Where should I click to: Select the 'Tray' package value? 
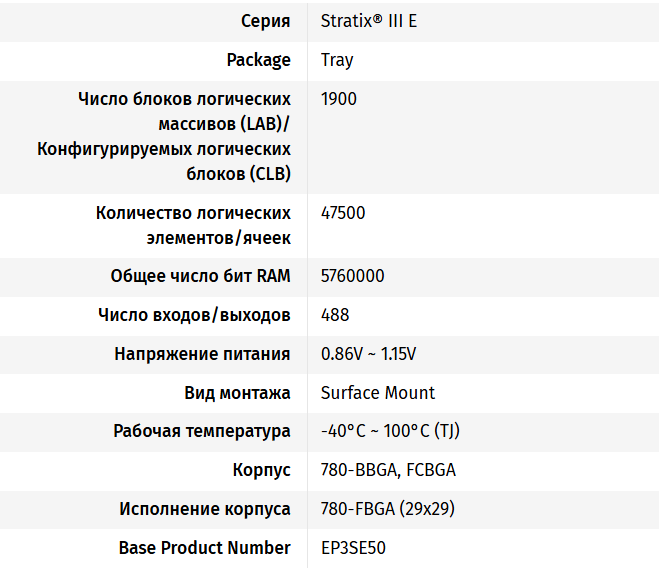tap(337, 60)
